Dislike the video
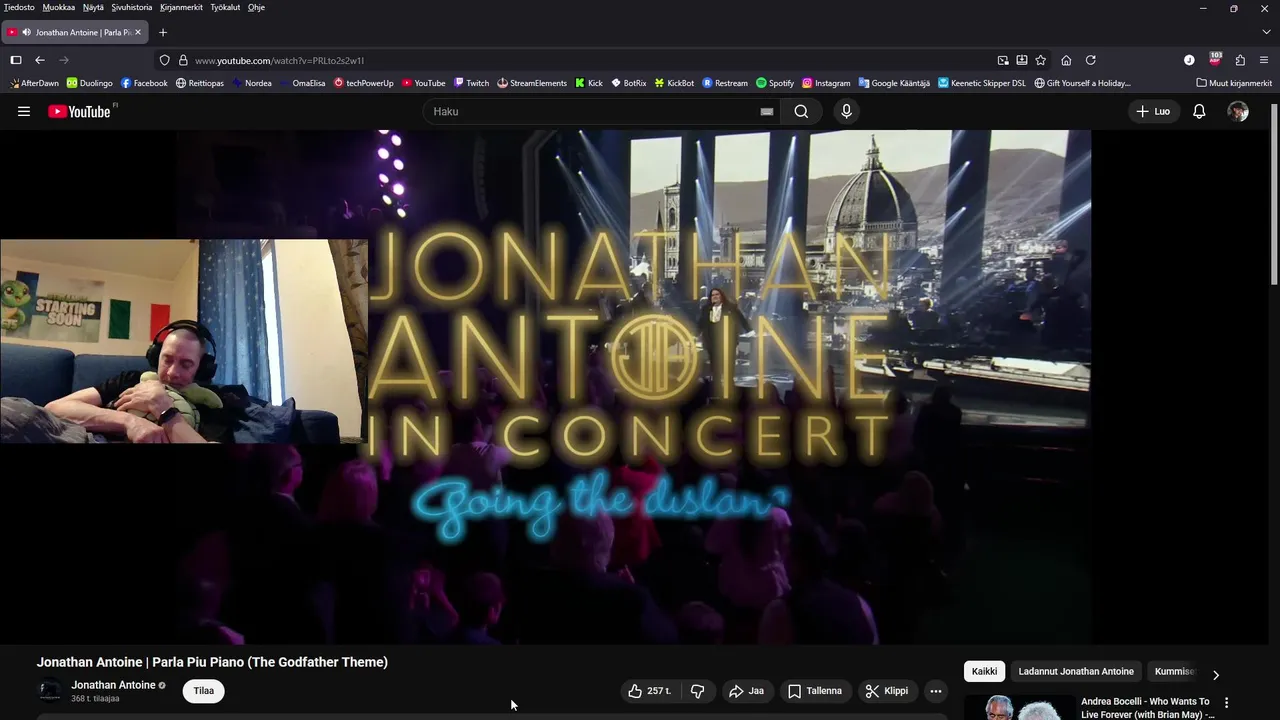 click(x=698, y=691)
